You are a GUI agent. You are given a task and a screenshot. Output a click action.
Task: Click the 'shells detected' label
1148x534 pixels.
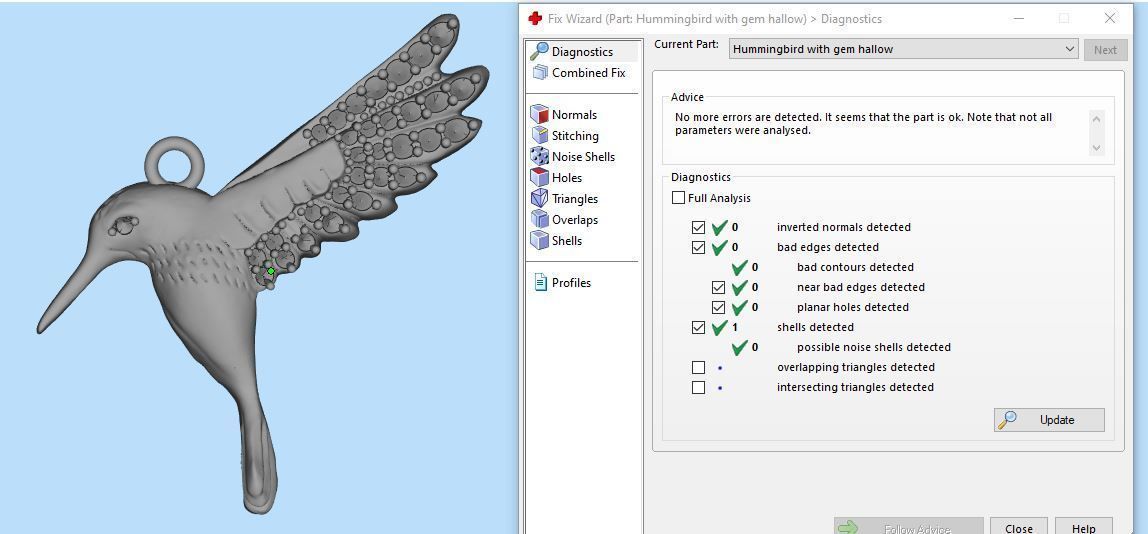pyautogui.click(x=815, y=327)
